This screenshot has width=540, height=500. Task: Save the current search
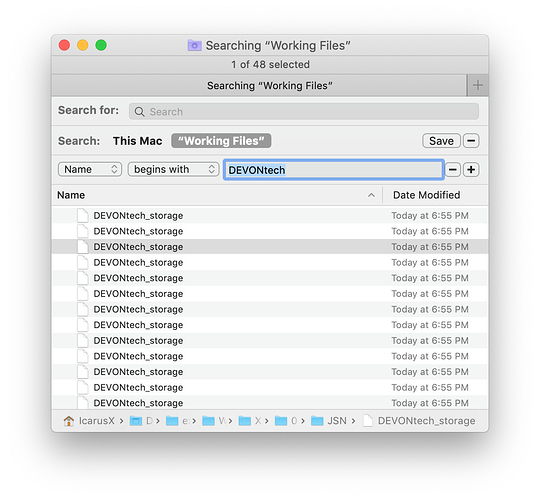tap(441, 140)
